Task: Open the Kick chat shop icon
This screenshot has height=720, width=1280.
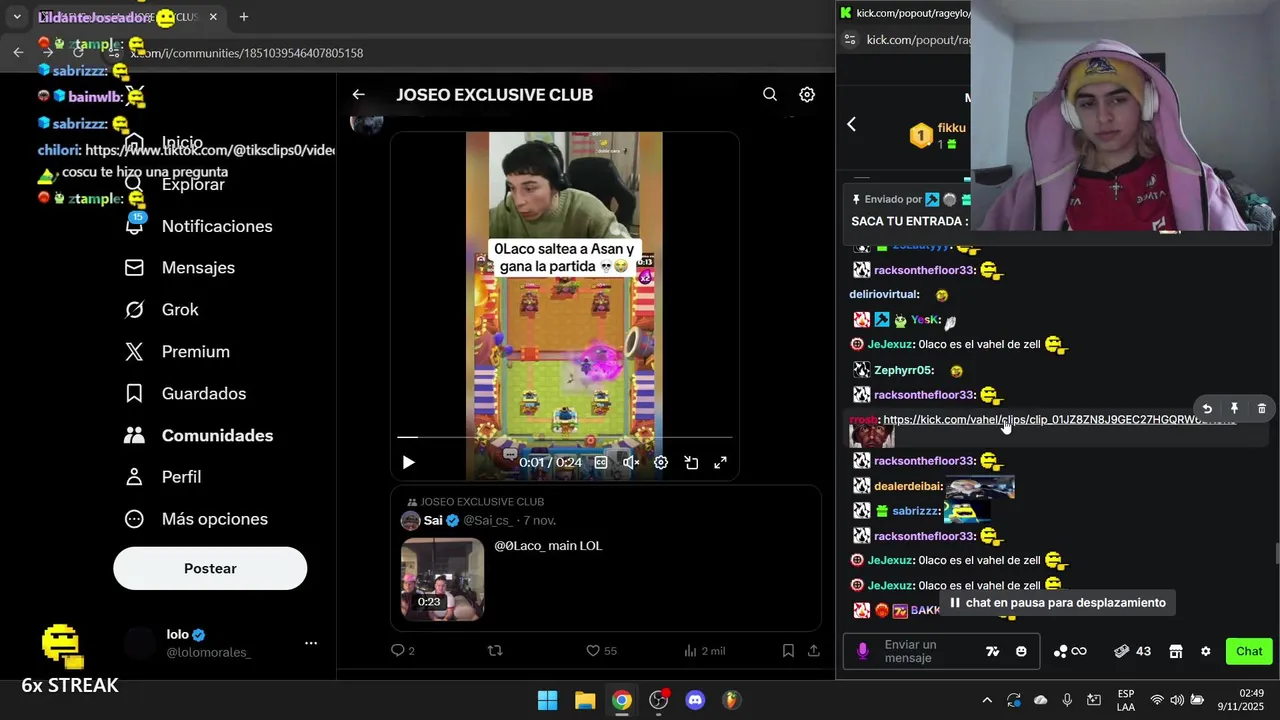Action: click(1176, 651)
